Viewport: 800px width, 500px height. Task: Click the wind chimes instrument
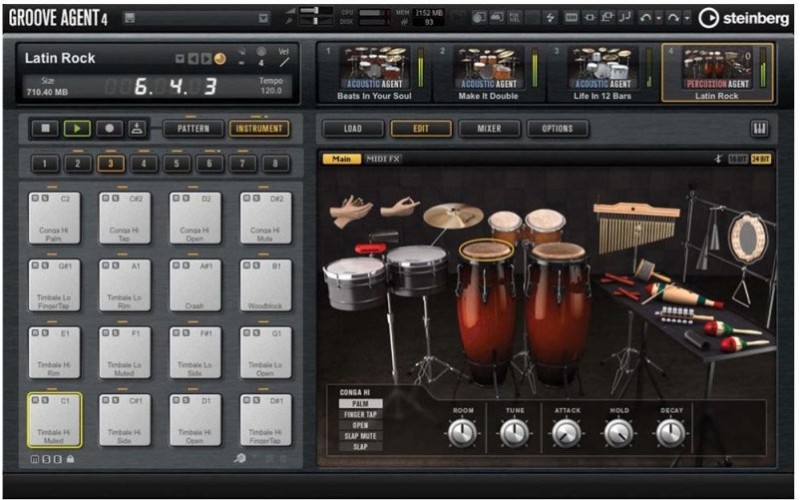pos(635,228)
